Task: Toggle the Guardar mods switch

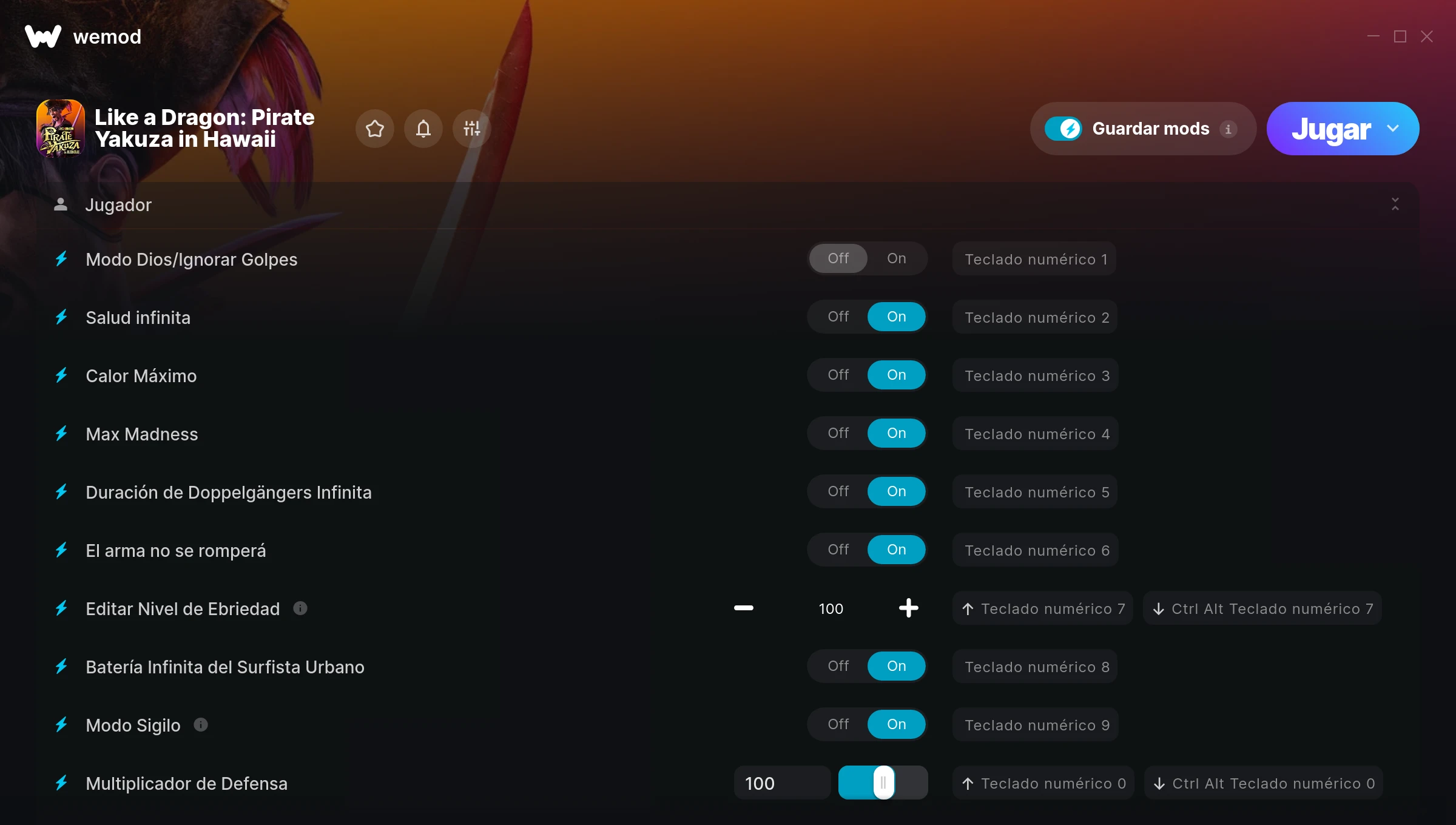Action: click(1063, 129)
